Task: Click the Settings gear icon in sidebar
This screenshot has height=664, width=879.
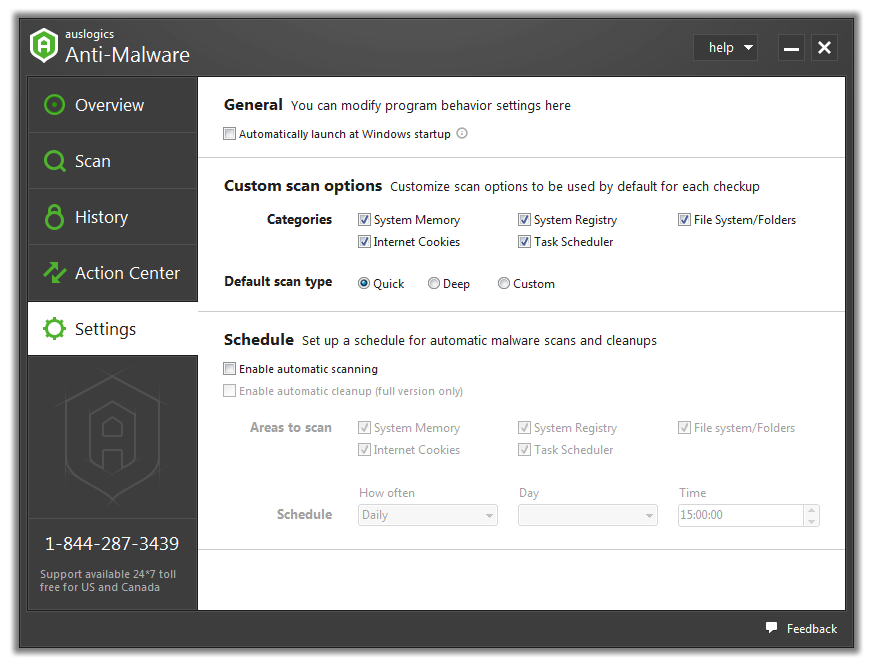Action: coord(54,329)
